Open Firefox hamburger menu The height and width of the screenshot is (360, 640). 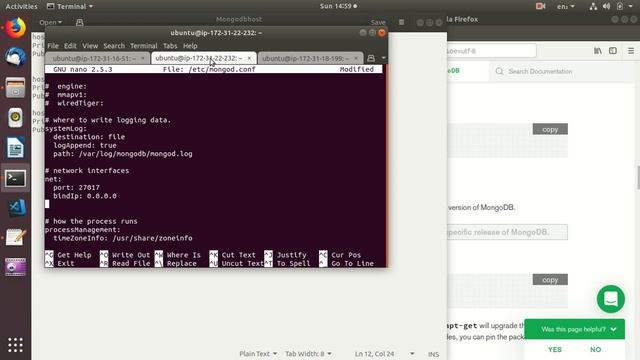point(631,51)
